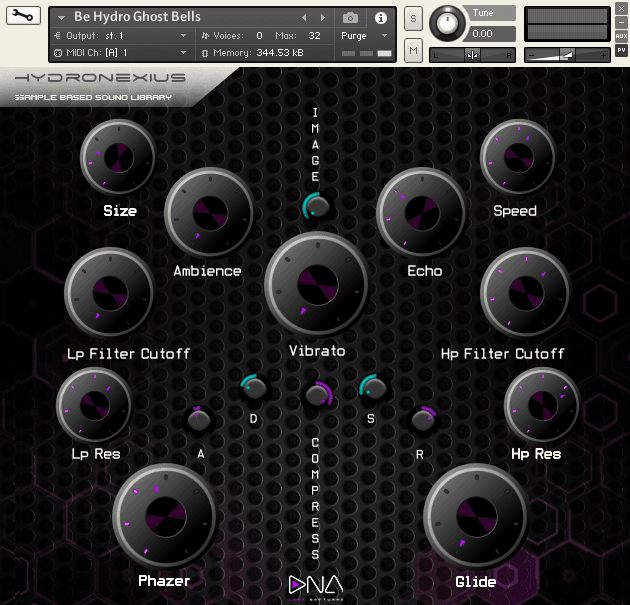
Task: Go to previous instrument arrow
Action: point(304,17)
